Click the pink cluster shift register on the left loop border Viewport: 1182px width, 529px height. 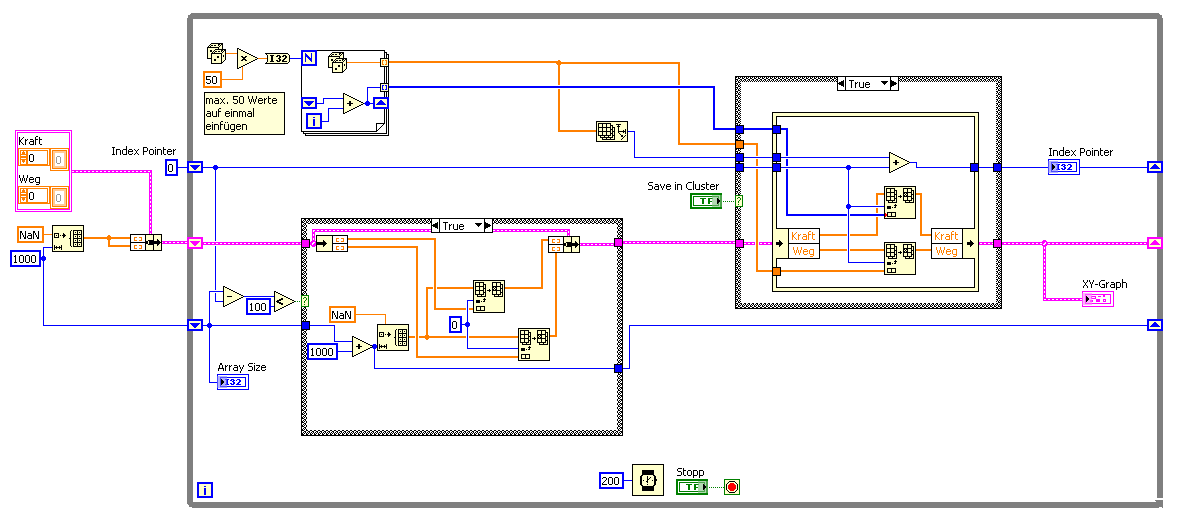click(195, 243)
